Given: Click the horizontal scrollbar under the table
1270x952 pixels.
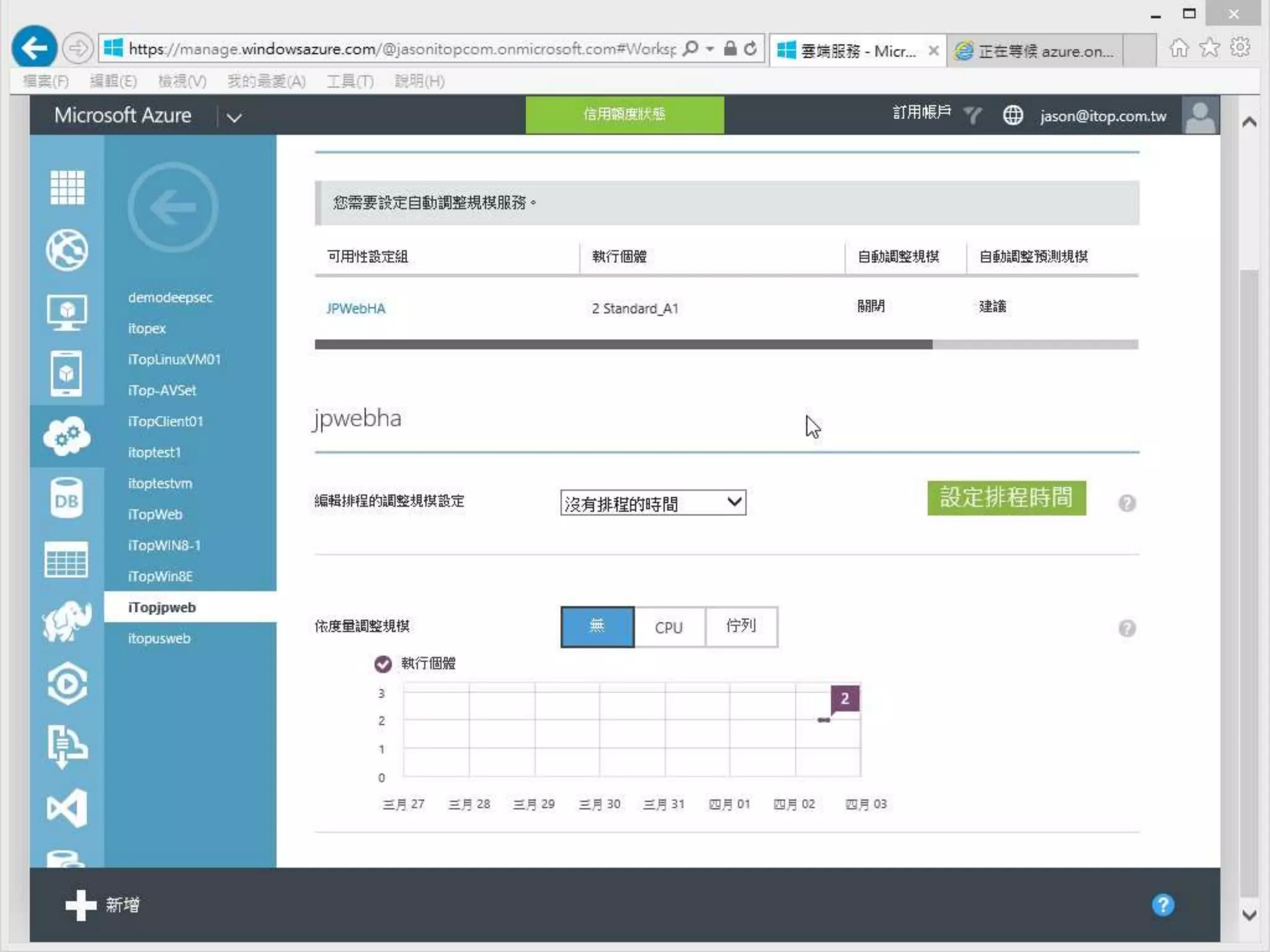Looking at the screenshot, I should 623,345.
